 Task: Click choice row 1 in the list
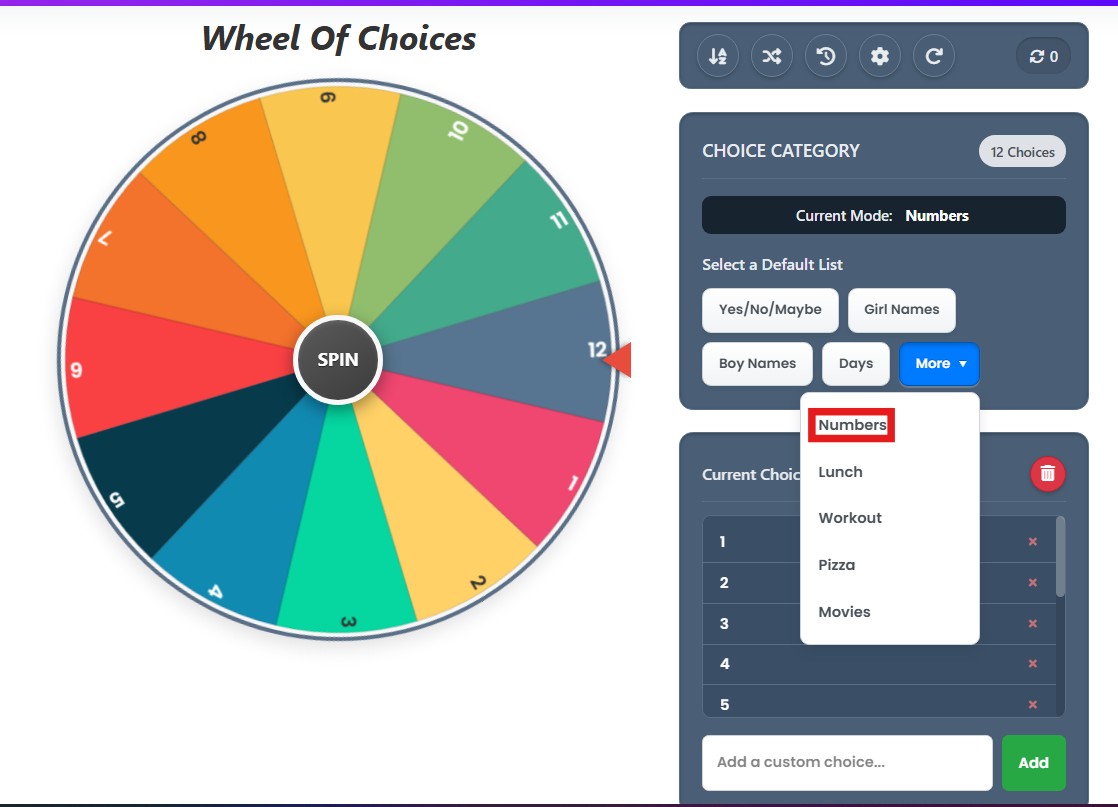point(879,542)
